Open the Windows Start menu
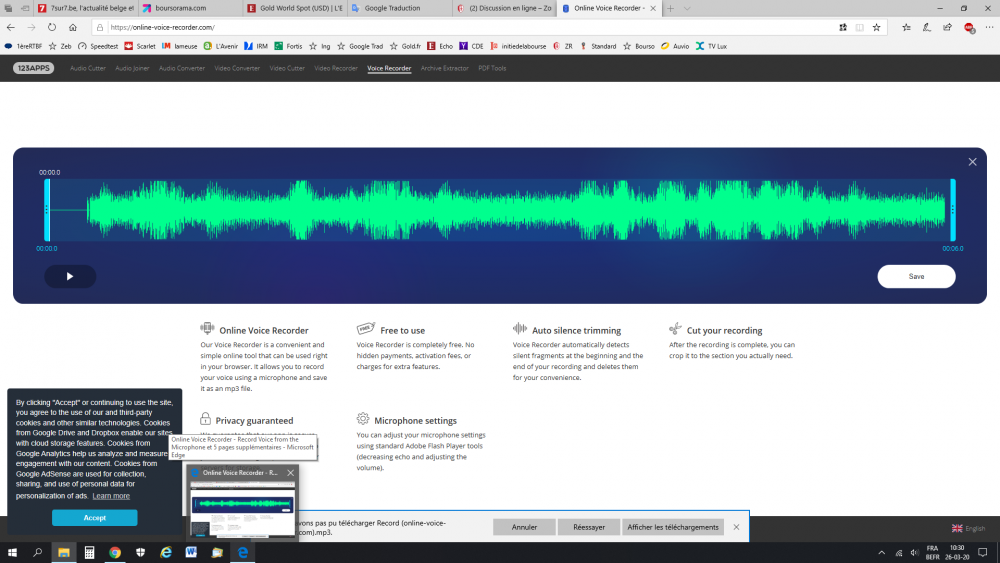The image size is (1000, 563). coord(13,552)
